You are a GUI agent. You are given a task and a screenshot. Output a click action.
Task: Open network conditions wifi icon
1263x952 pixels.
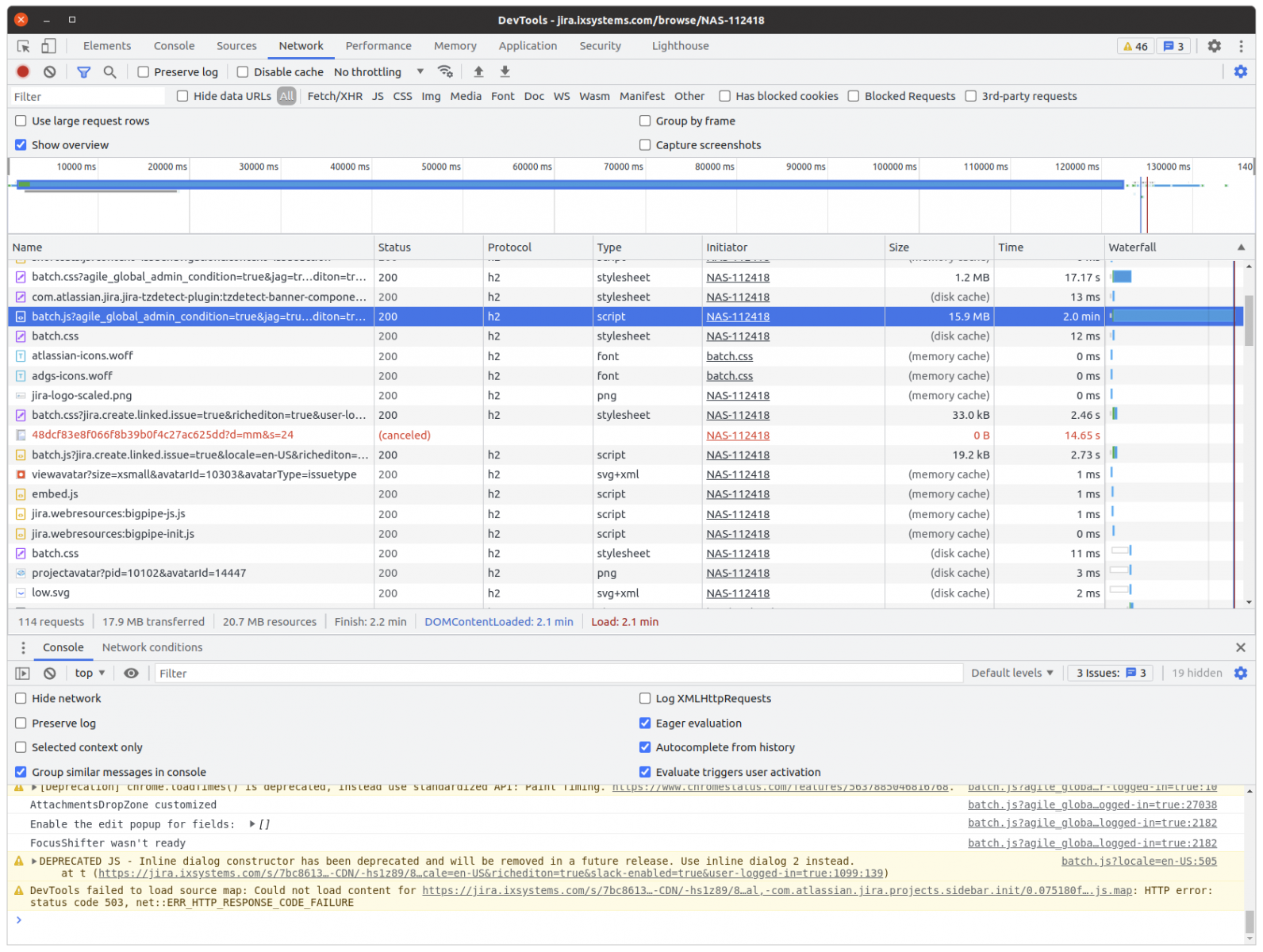(x=445, y=71)
